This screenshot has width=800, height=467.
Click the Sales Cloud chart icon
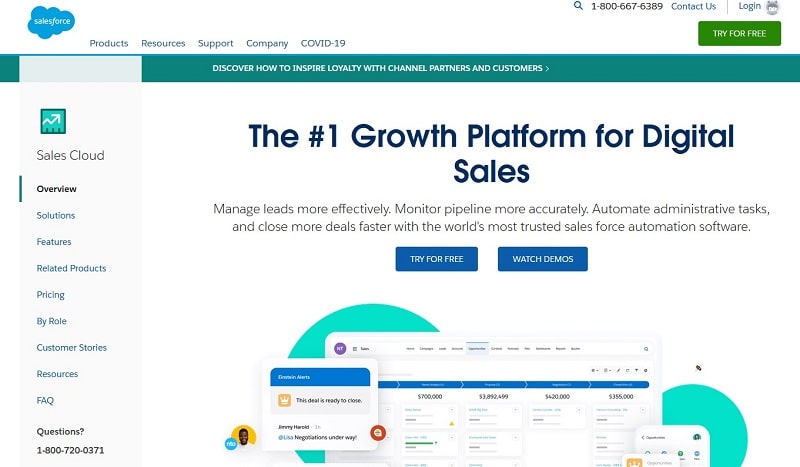coord(53,121)
